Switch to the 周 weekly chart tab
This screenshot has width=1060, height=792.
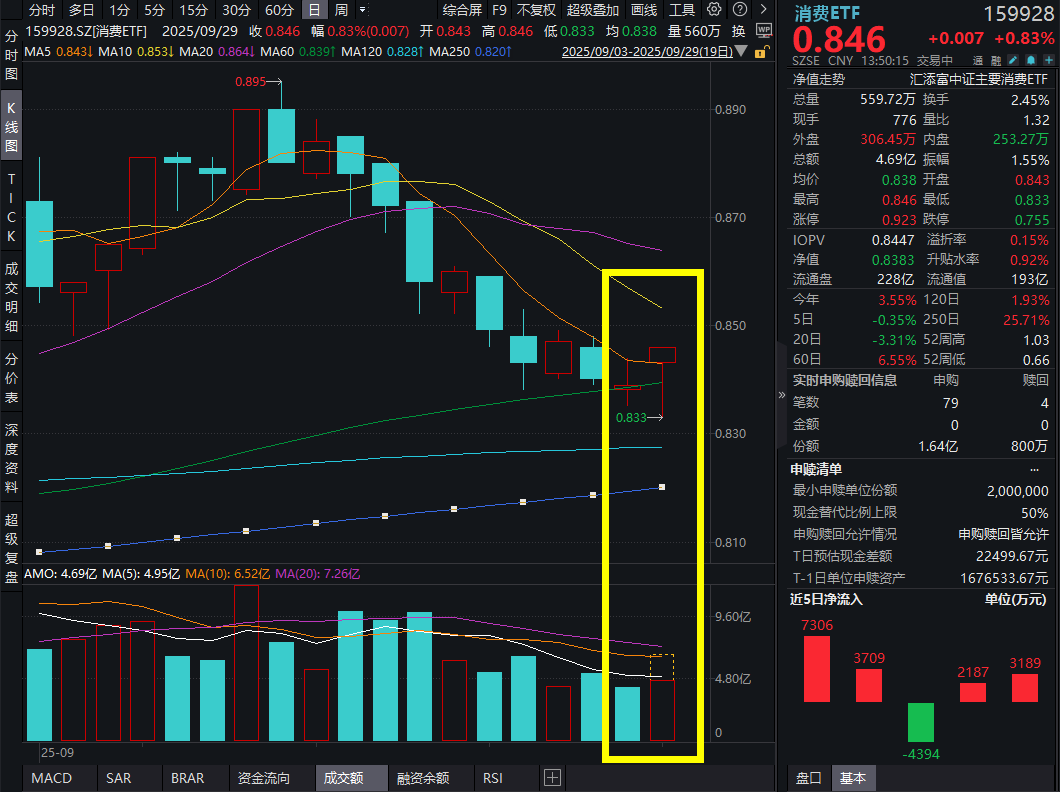tap(340, 11)
